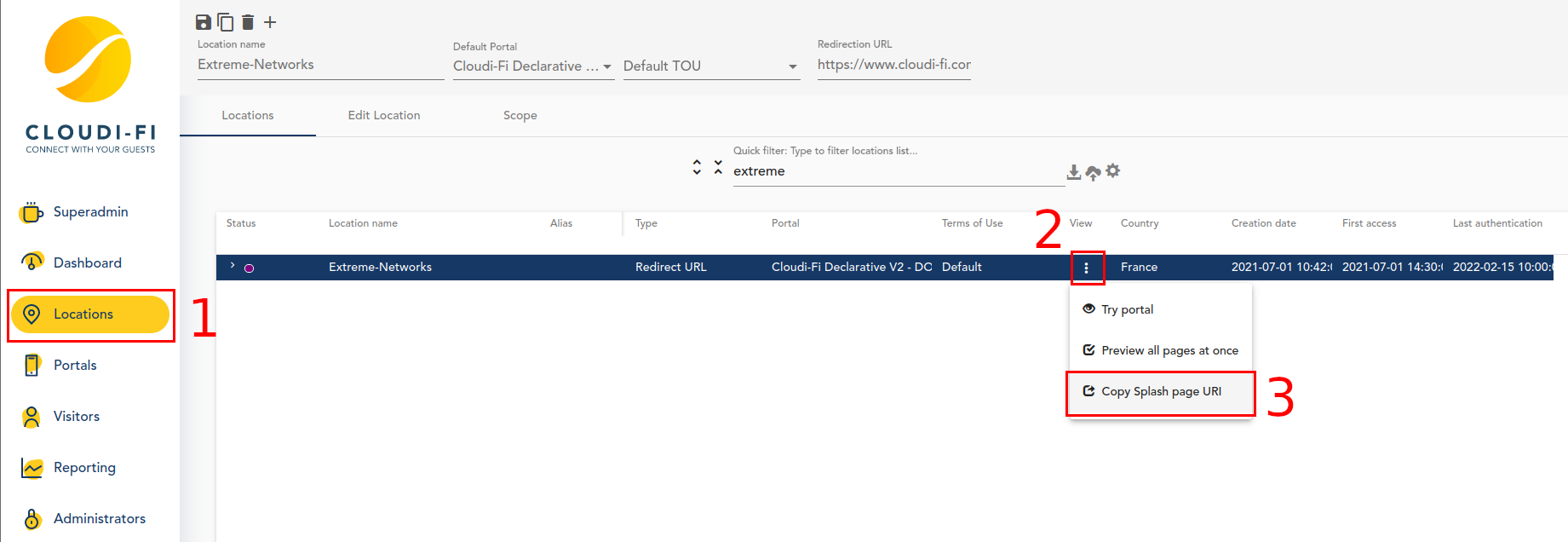The height and width of the screenshot is (542, 1568).
Task: Click the Default terms of use cell
Action: [x=962, y=267]
